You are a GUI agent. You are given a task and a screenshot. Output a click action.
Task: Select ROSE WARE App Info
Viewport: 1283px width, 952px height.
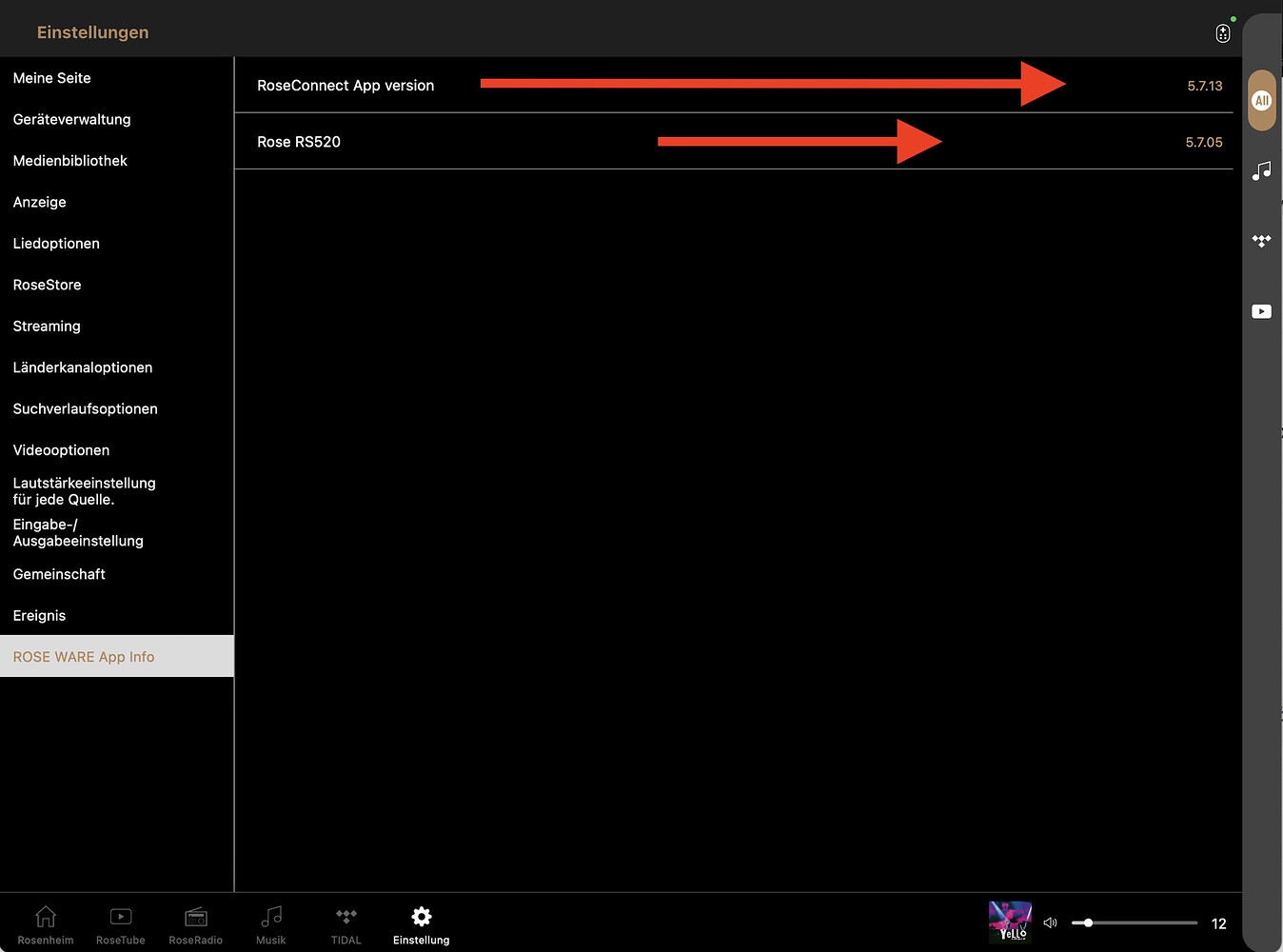[117, 657]
